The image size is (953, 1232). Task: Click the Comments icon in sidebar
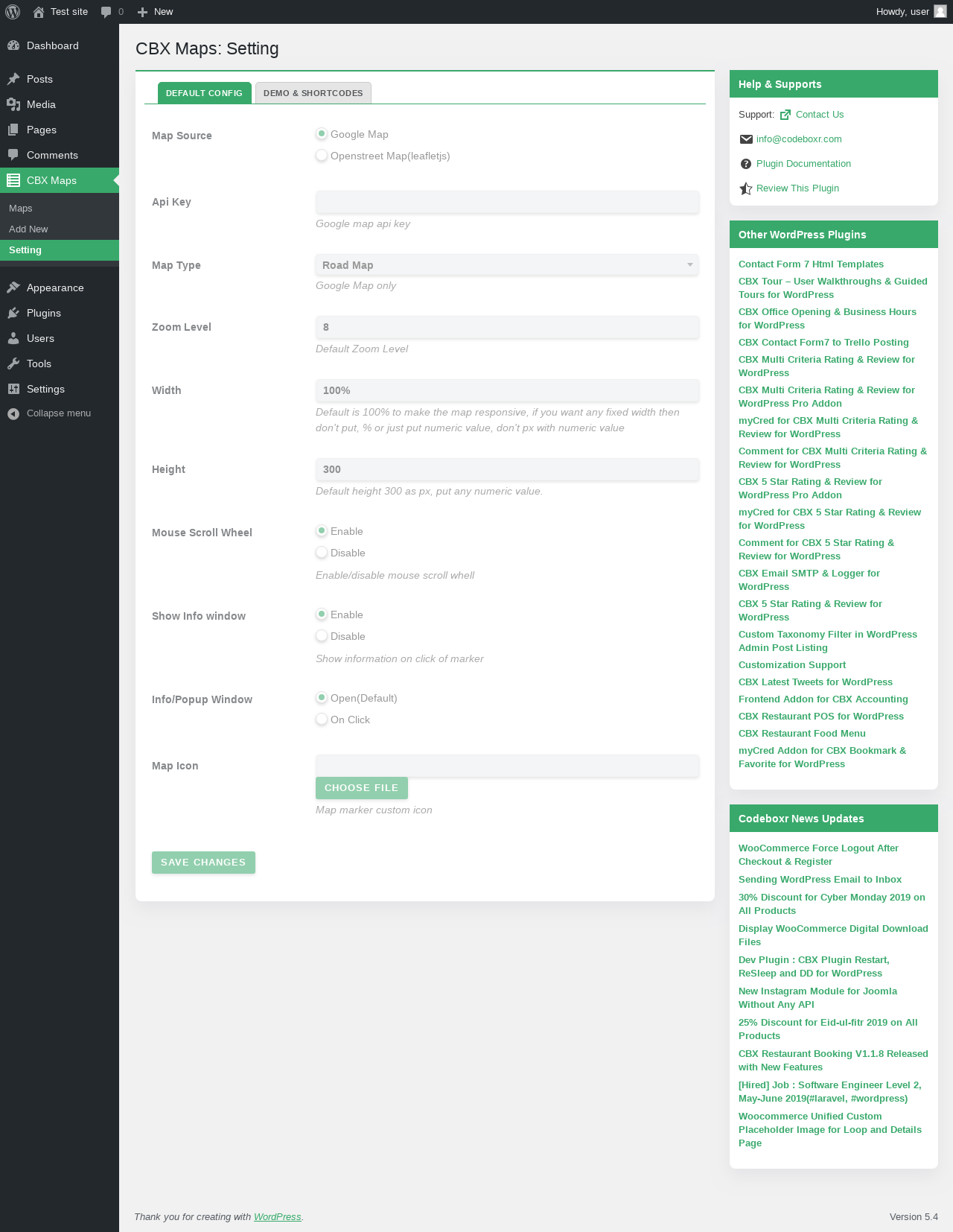point(13,155)
